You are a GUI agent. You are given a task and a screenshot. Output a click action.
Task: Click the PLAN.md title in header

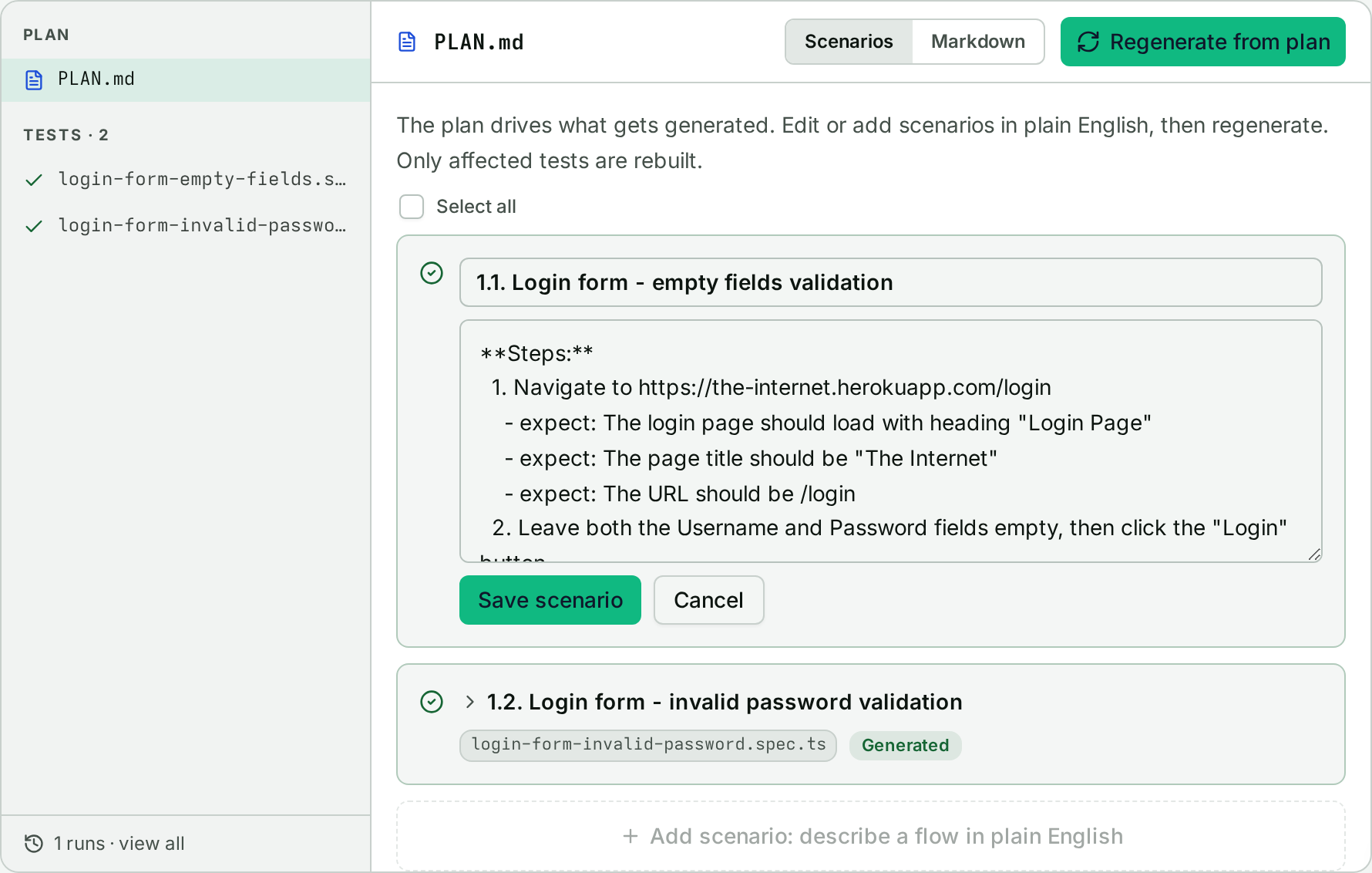coord(479,42)
